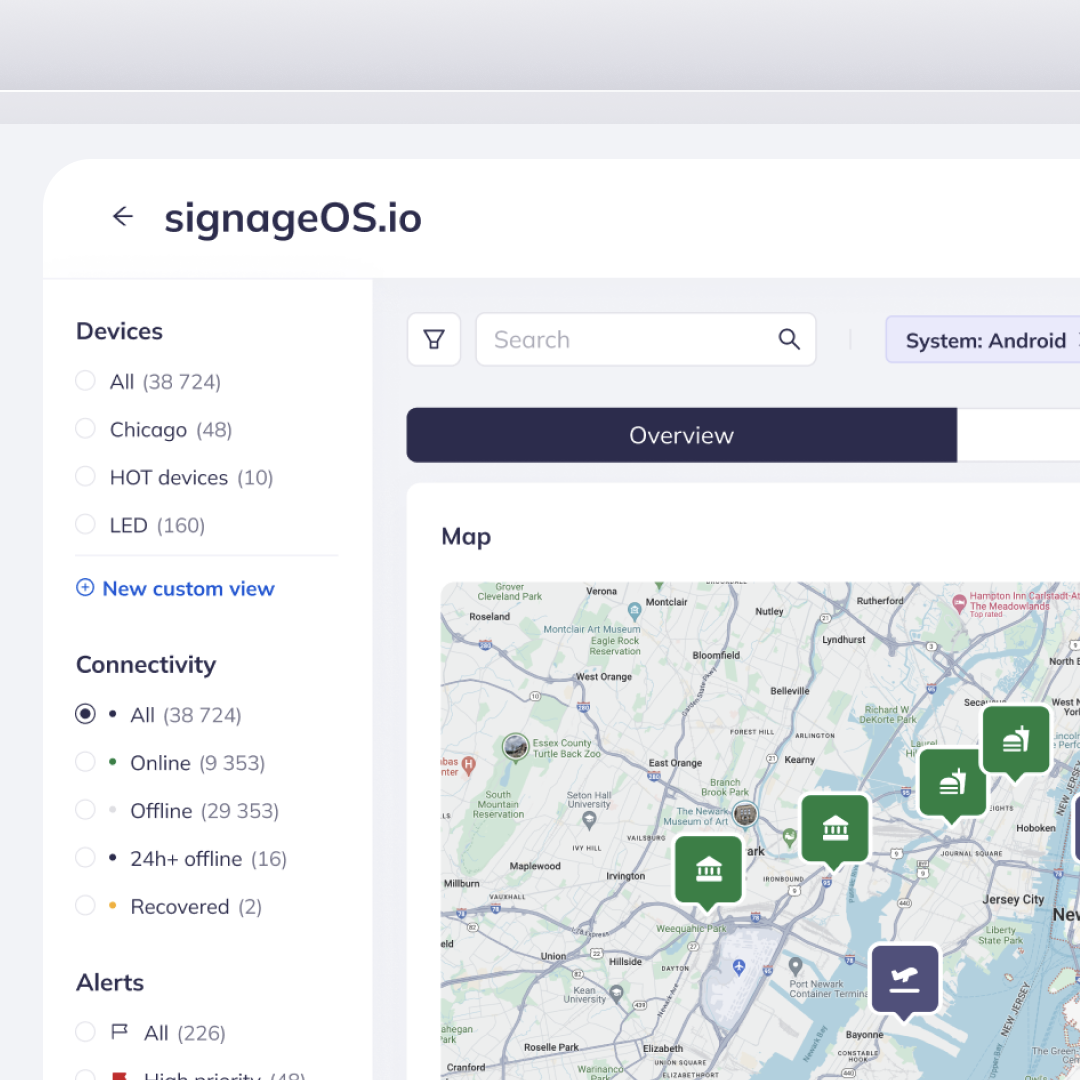Switch to the Overview tab
This screenshot has width=1080, height=1080.
681,435
